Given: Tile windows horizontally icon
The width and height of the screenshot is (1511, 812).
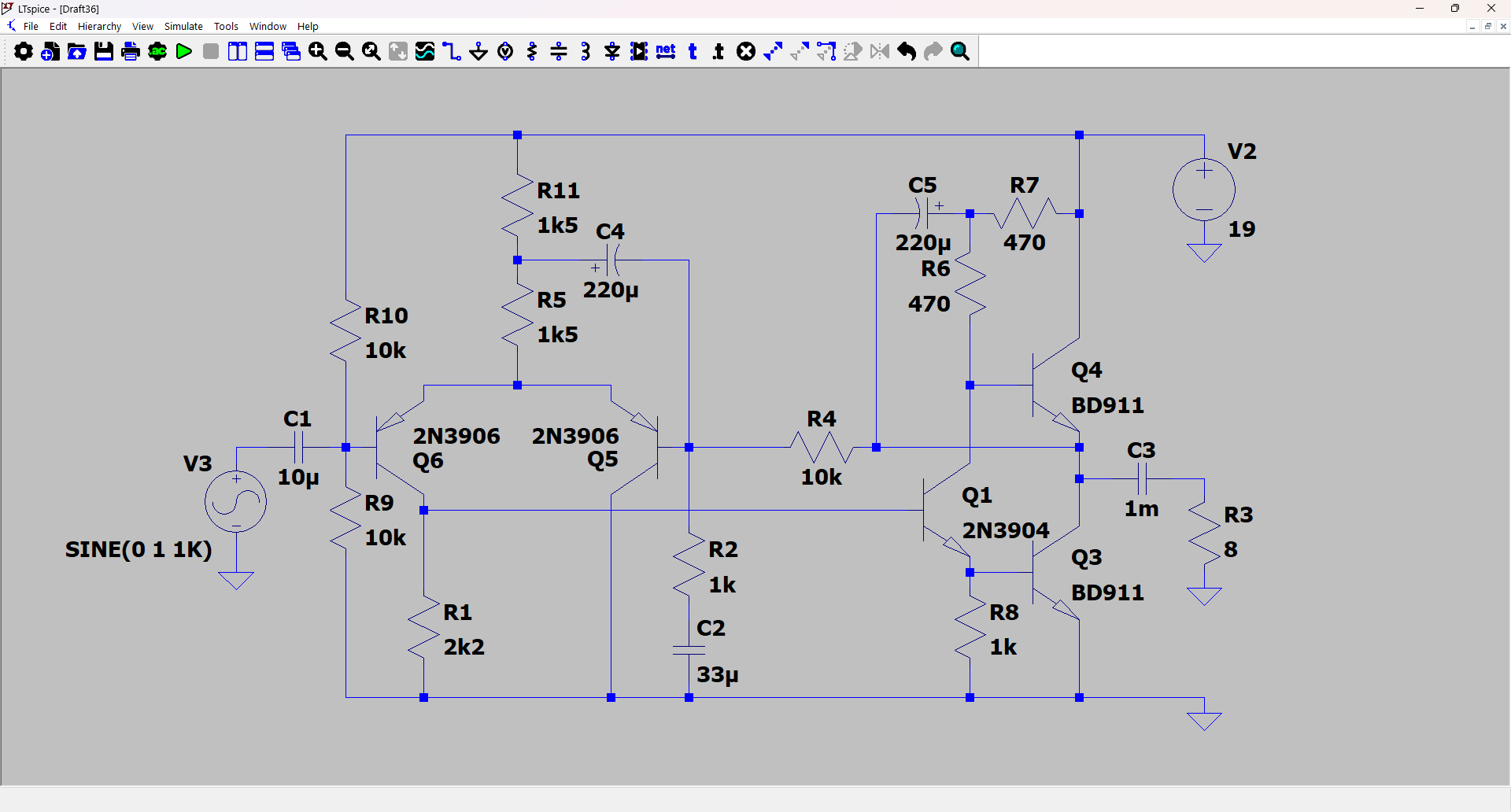Looking at the screenshot, I should [264, 52].
